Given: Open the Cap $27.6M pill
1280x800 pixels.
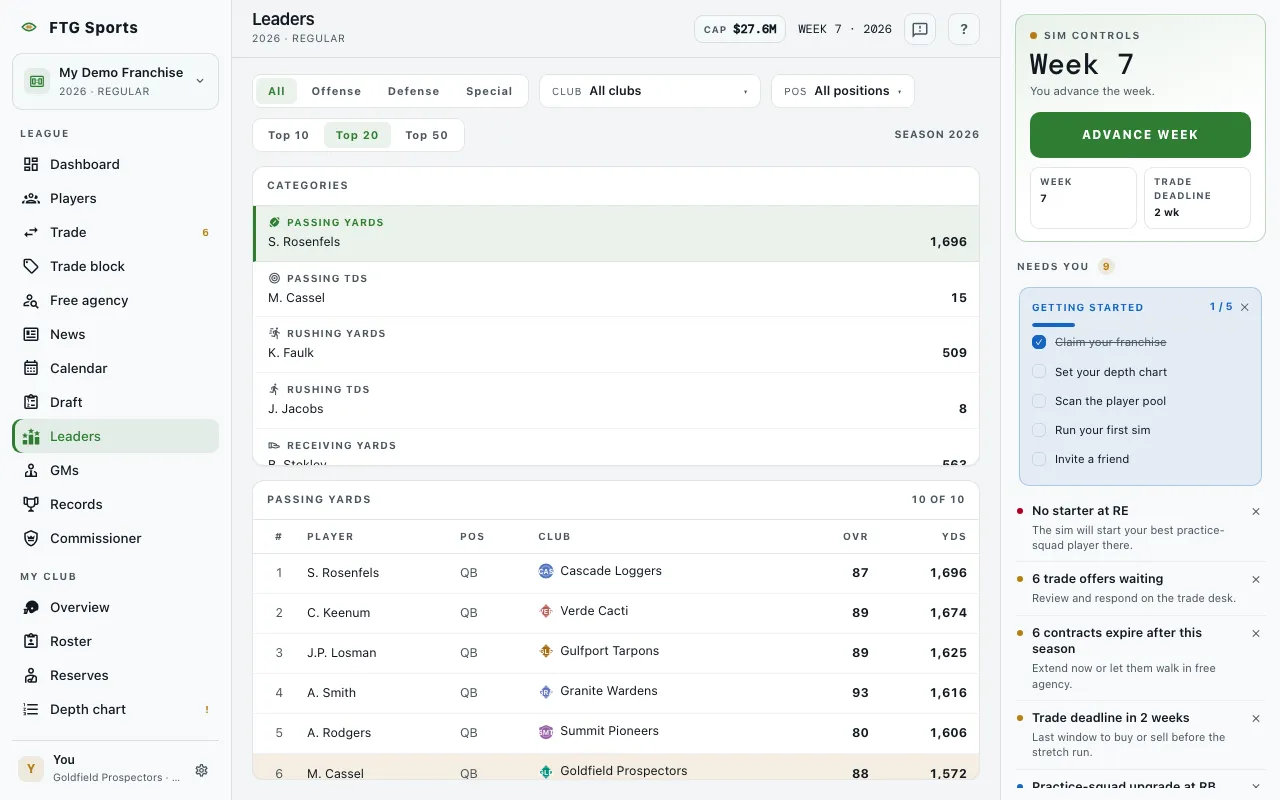Looking at the screenshot, I should click(740, 29).
